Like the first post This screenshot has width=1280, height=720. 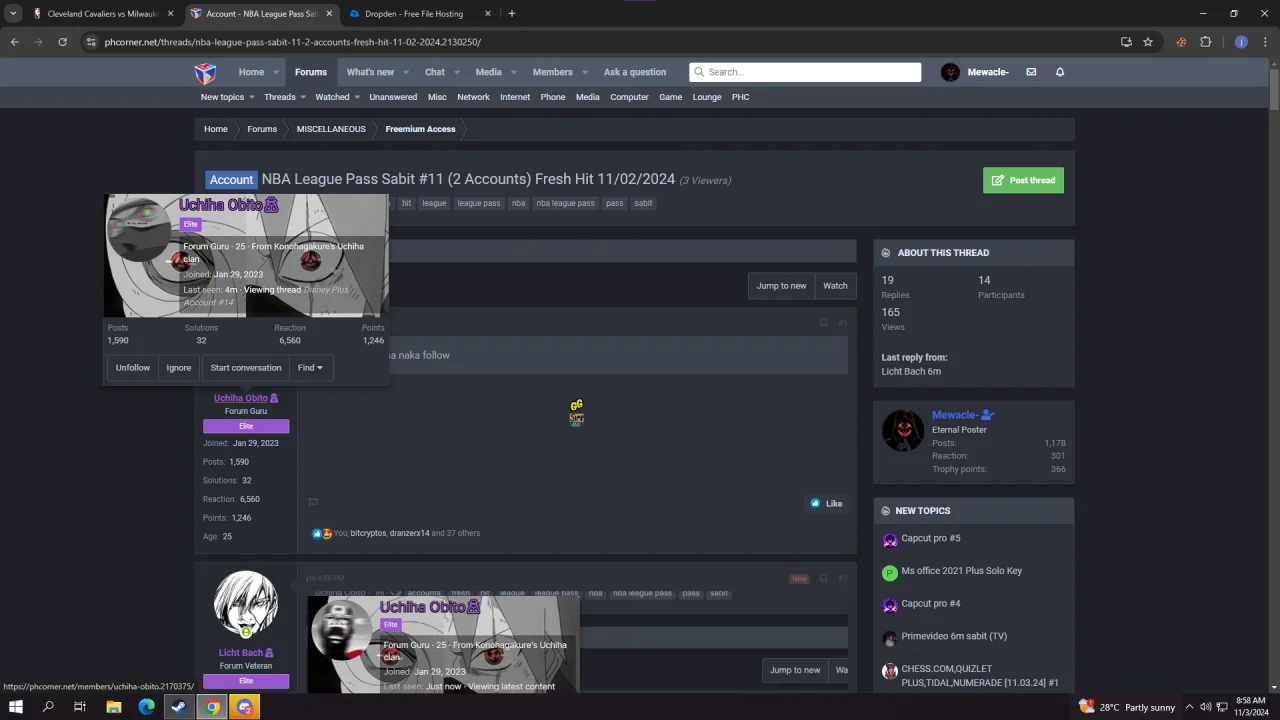click(827, 504)
